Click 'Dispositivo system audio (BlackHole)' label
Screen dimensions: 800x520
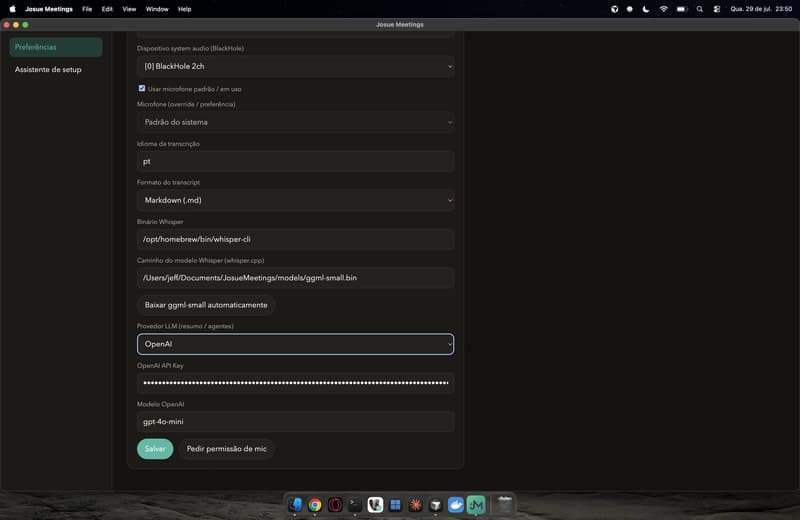[190, 48]
